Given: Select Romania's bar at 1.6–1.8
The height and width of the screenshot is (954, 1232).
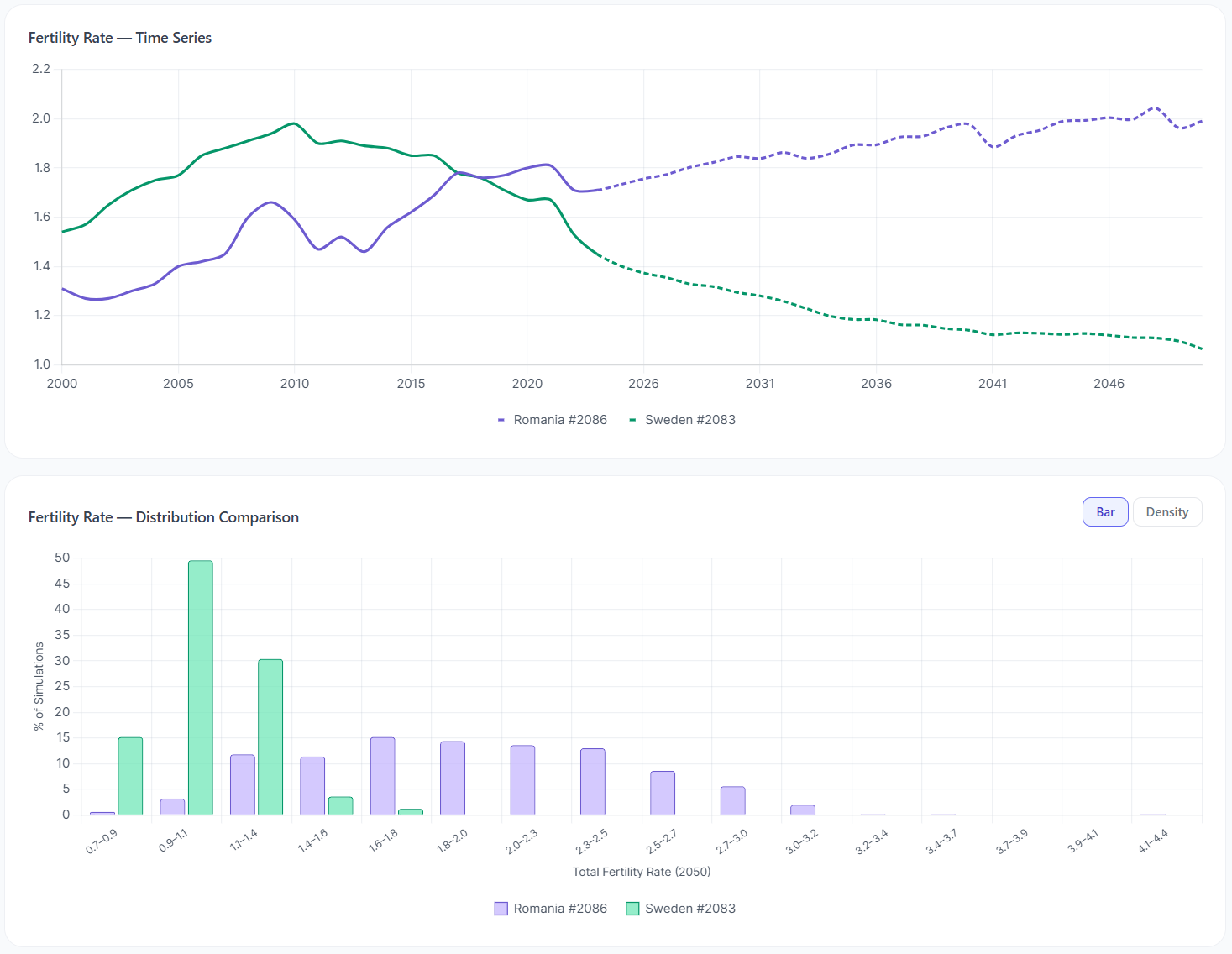Looking at the screenshot, I should (382, 776).
